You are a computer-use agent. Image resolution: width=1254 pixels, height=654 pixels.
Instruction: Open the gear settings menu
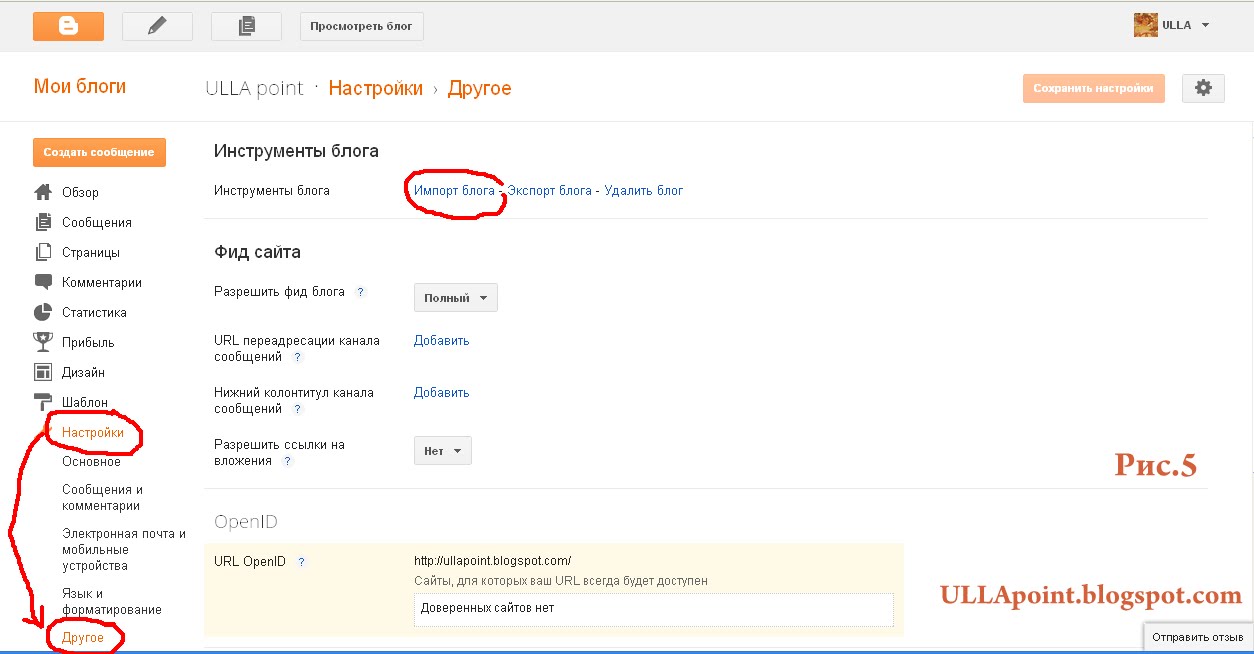tap(1203, 88)
